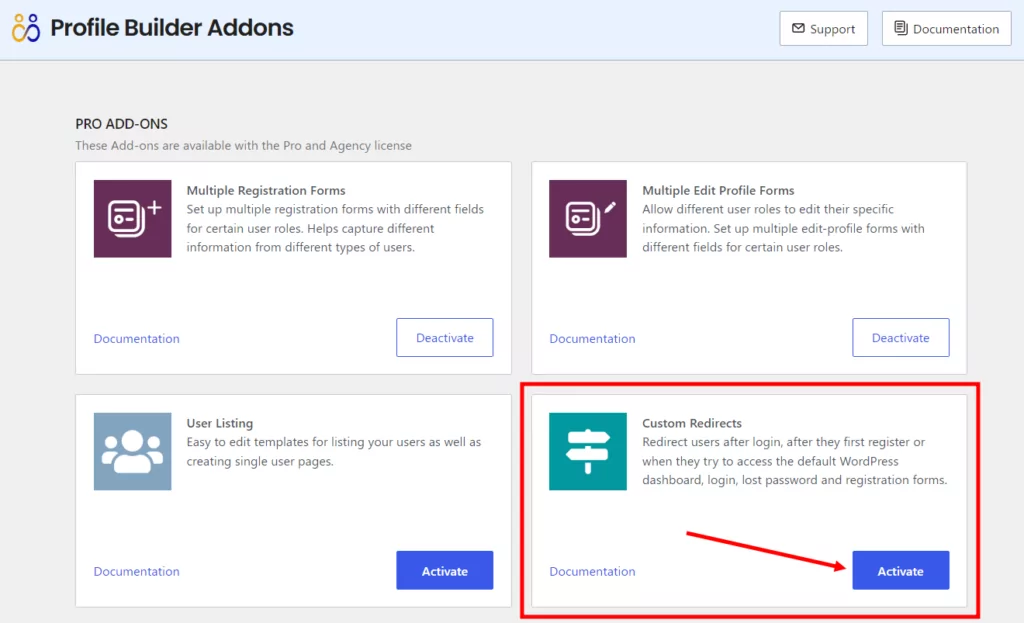Click the User Listing description text
This screenshot has height=623, width=1024.
(x=334, y=451)
